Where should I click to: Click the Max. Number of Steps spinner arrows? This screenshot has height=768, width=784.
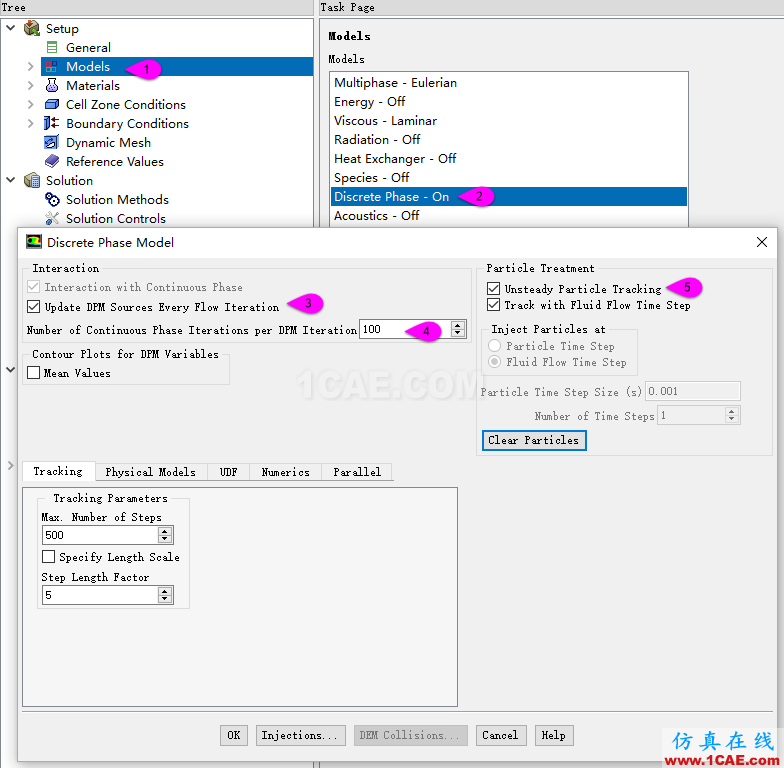(x=164, y=535)
